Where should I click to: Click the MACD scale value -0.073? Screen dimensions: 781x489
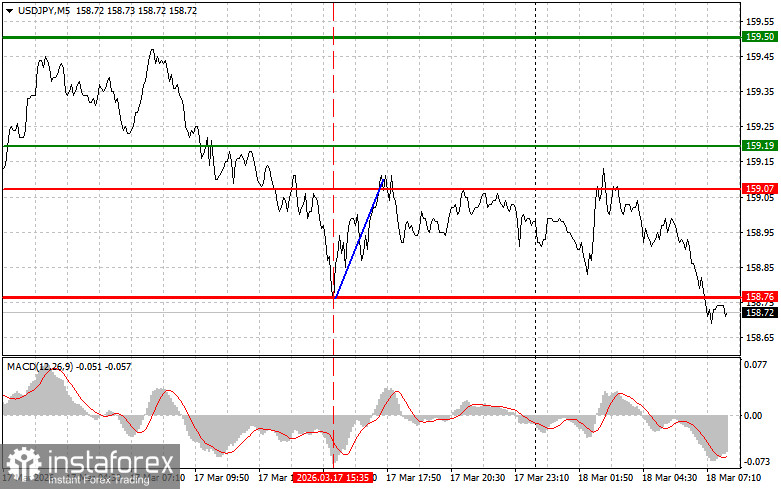(x=755, y=462)
